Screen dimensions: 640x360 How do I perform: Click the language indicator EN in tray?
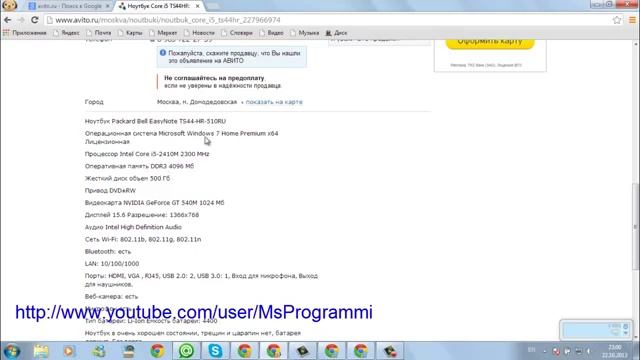pyautogui.click(x=531, y=350)
